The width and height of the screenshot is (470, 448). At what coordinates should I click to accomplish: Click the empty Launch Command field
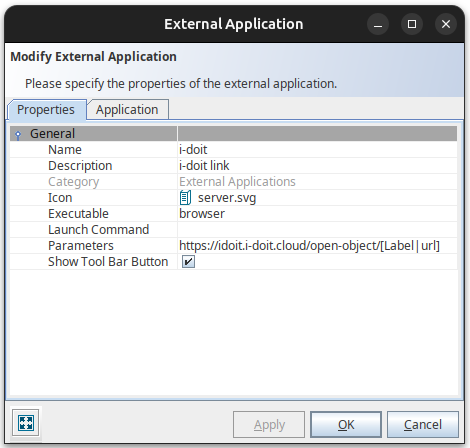click(x=317, y=230)
